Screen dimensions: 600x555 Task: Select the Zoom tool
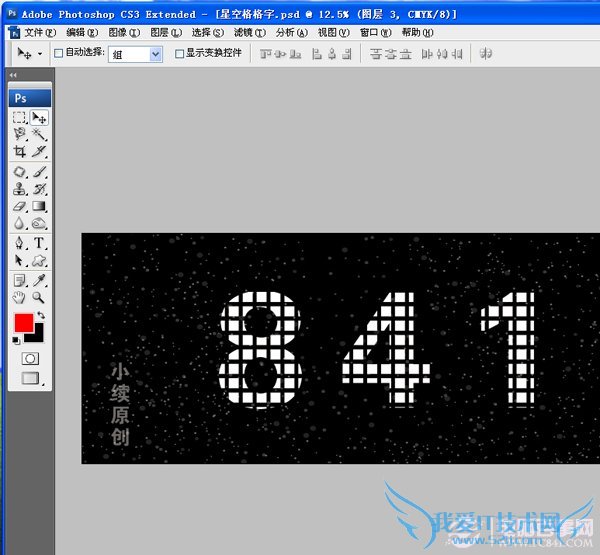39,297
